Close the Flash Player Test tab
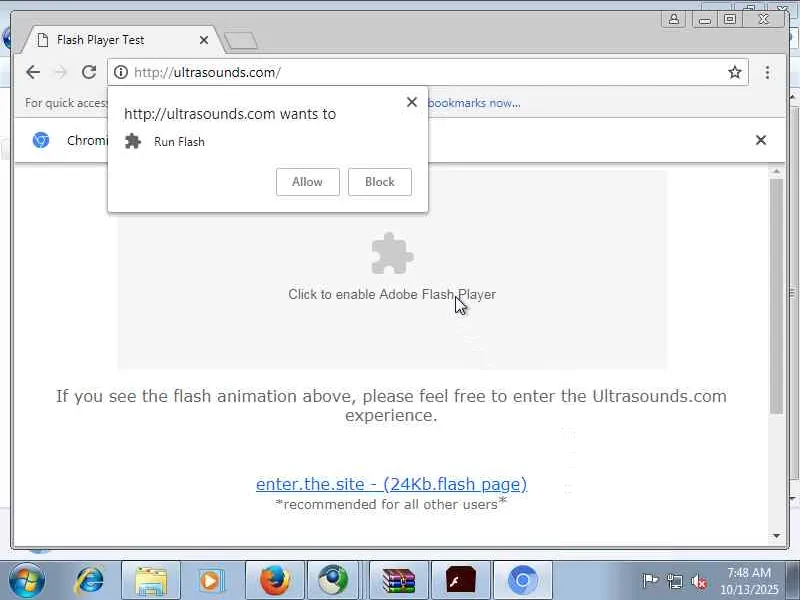The width and height of the screenshot is (800, 600). pos(204,40)
